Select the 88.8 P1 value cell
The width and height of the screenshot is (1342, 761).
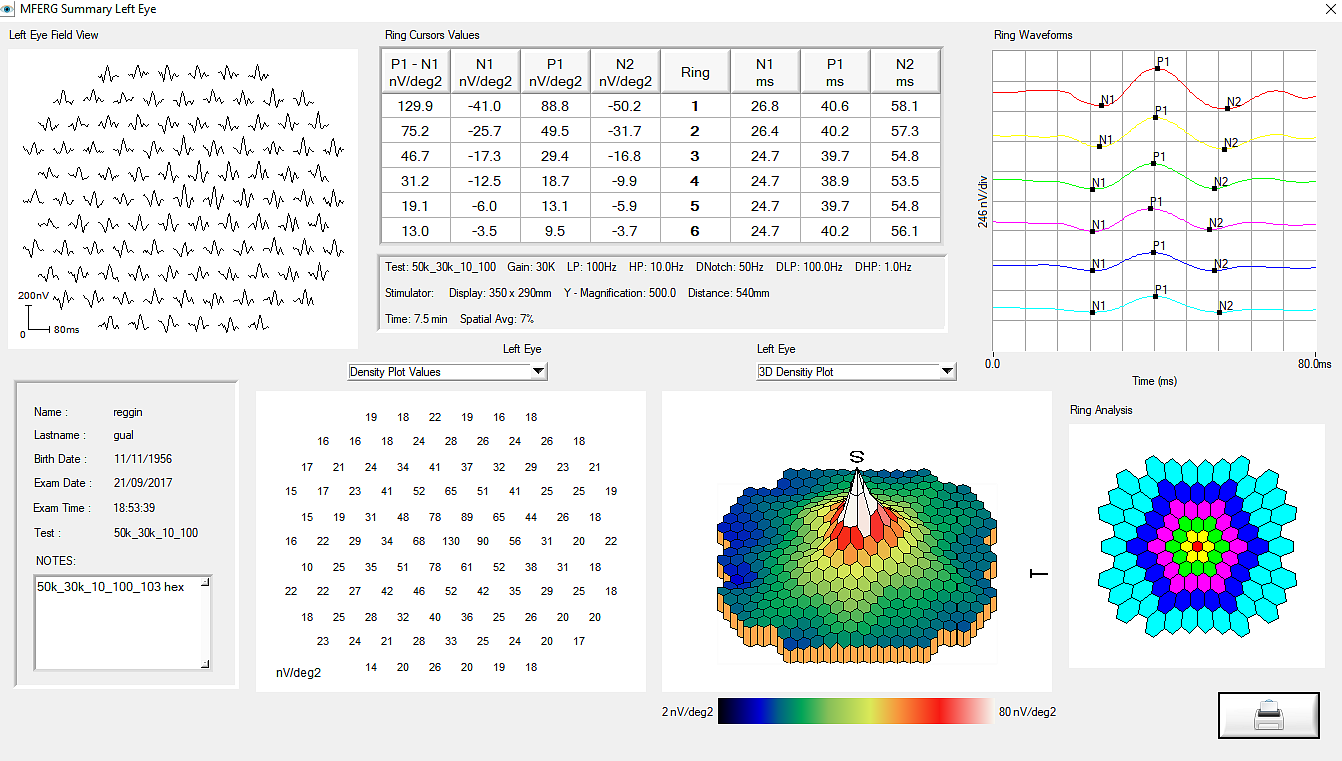(555, 106)
